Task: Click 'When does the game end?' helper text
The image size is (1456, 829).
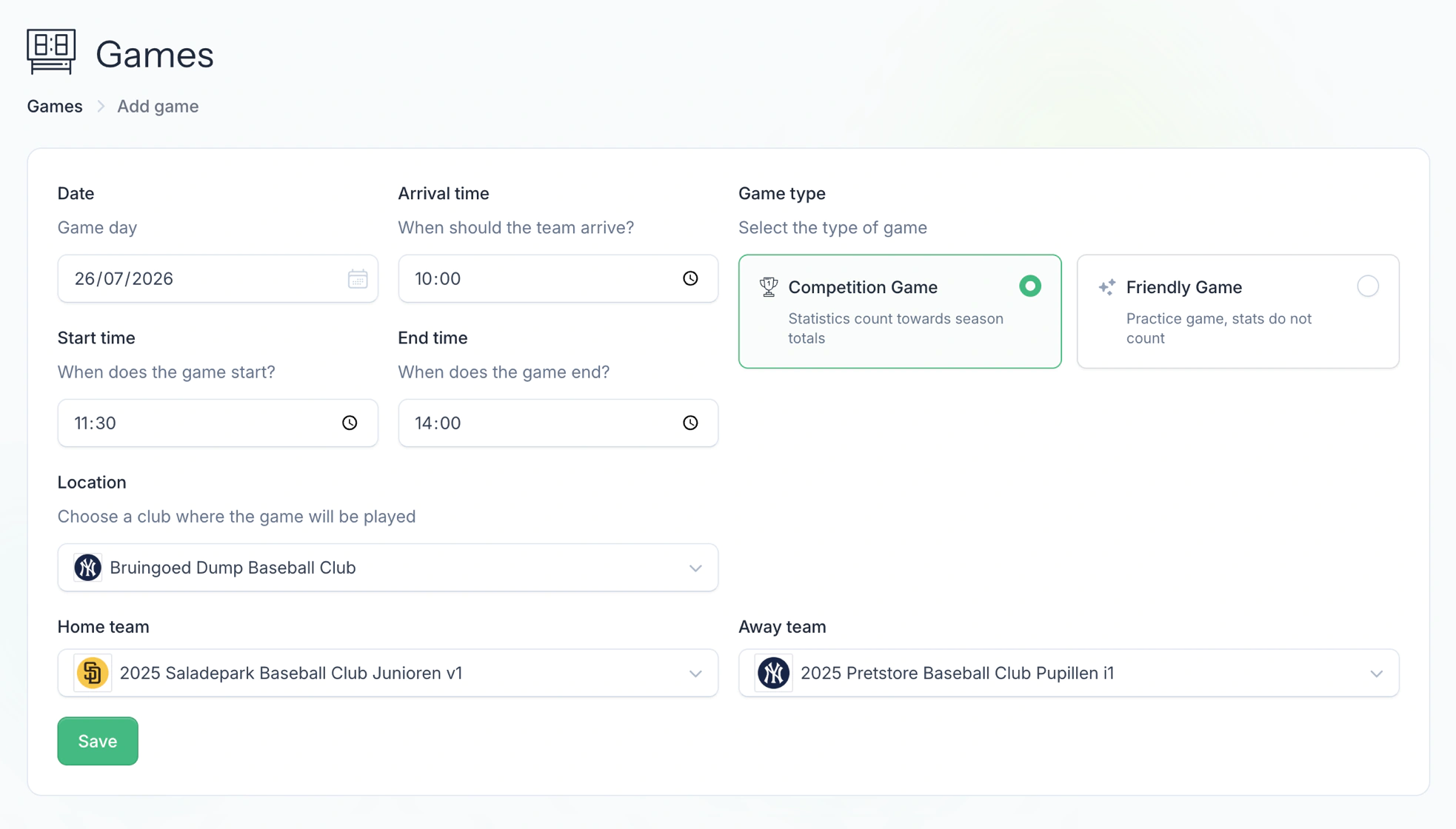Action: [504, 372]
